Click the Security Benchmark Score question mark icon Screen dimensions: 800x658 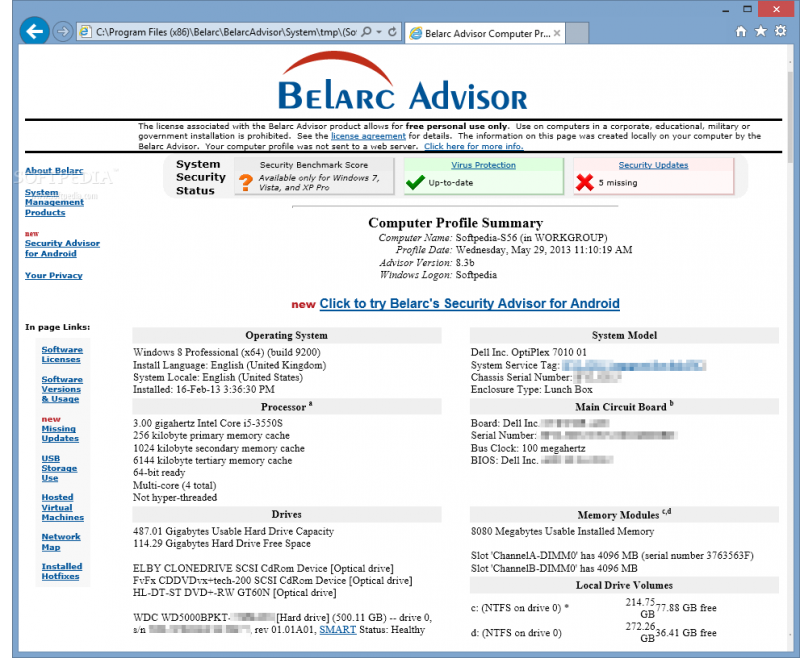point(246,182)
